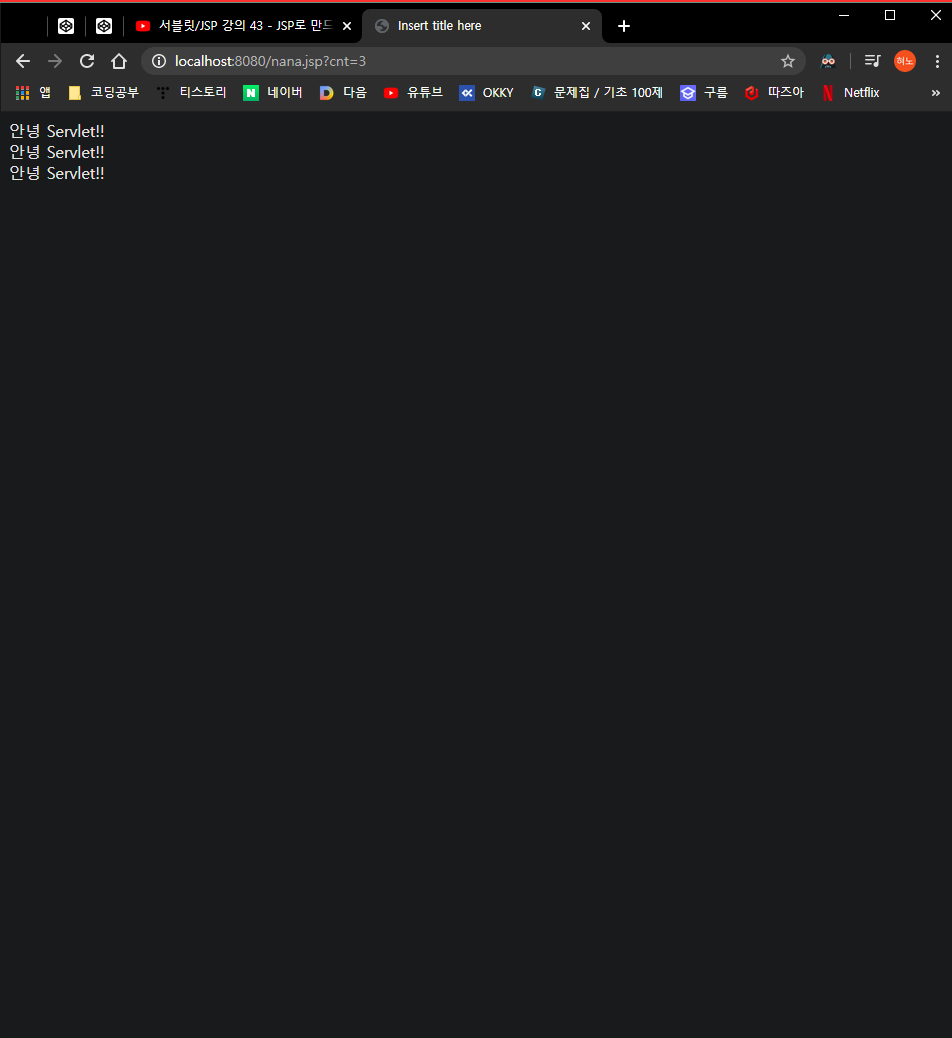The width and height of the screenshot is (952, 1038).
Task: Open the 다음 bookmark
Action: click(343, 93)
